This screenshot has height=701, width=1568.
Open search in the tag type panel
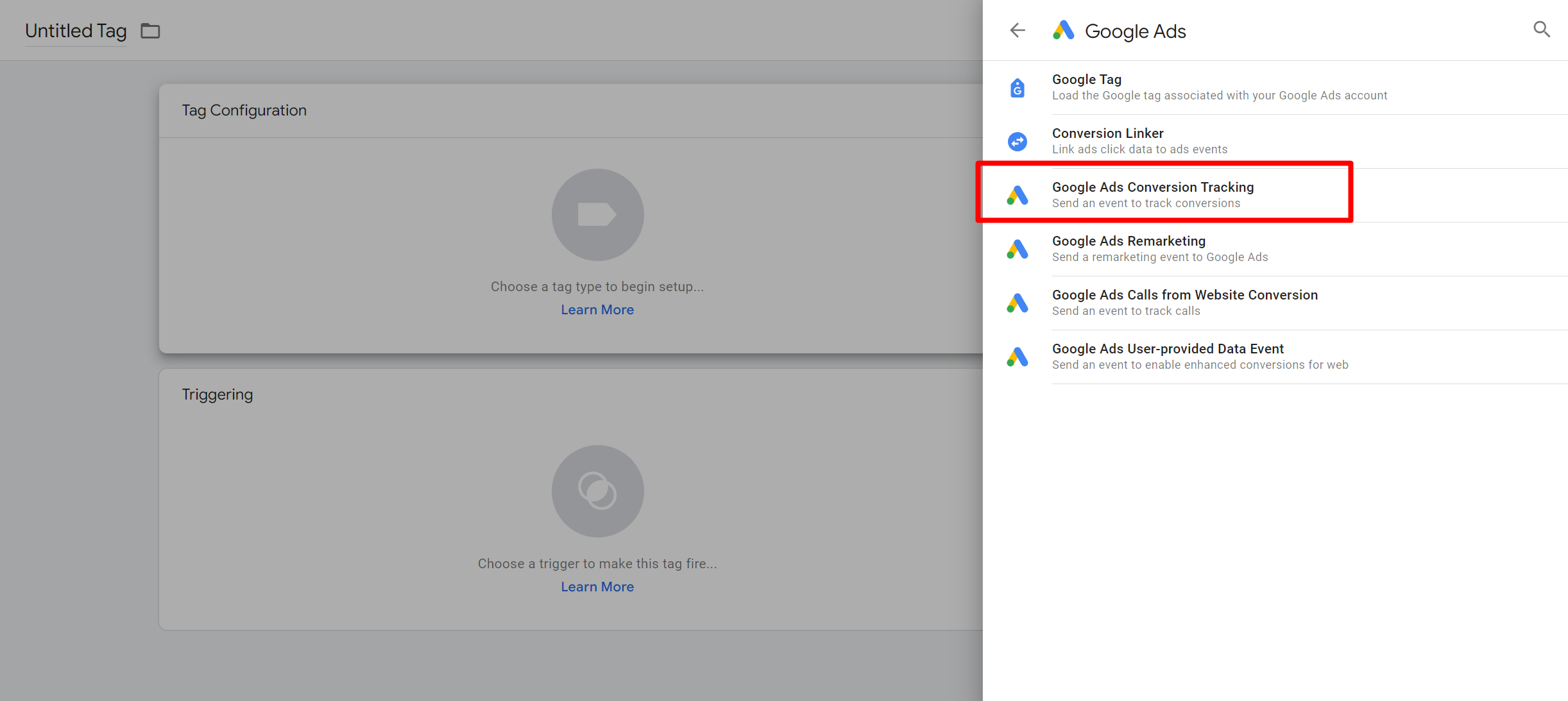(x=1541, y=30)
